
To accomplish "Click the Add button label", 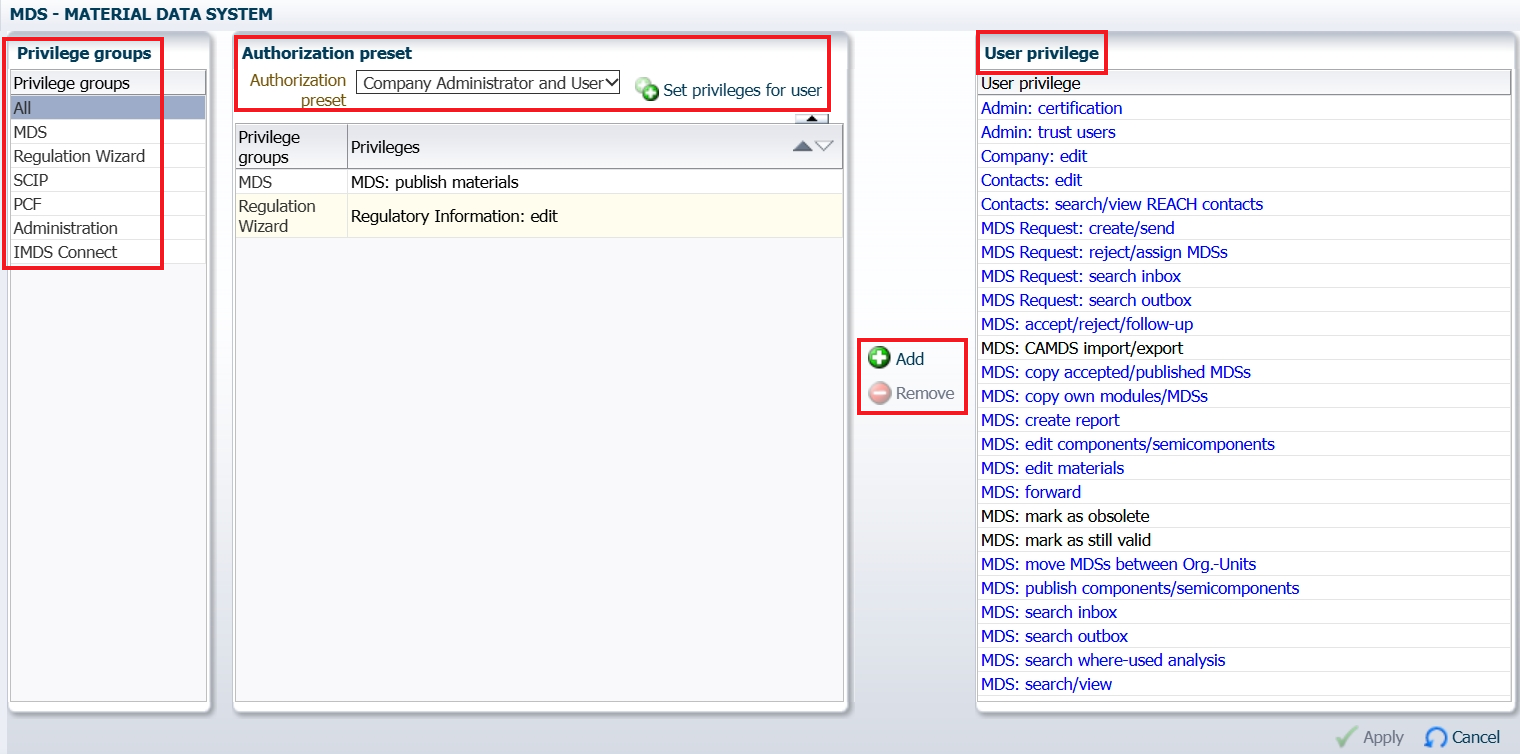I will [910, 359].
